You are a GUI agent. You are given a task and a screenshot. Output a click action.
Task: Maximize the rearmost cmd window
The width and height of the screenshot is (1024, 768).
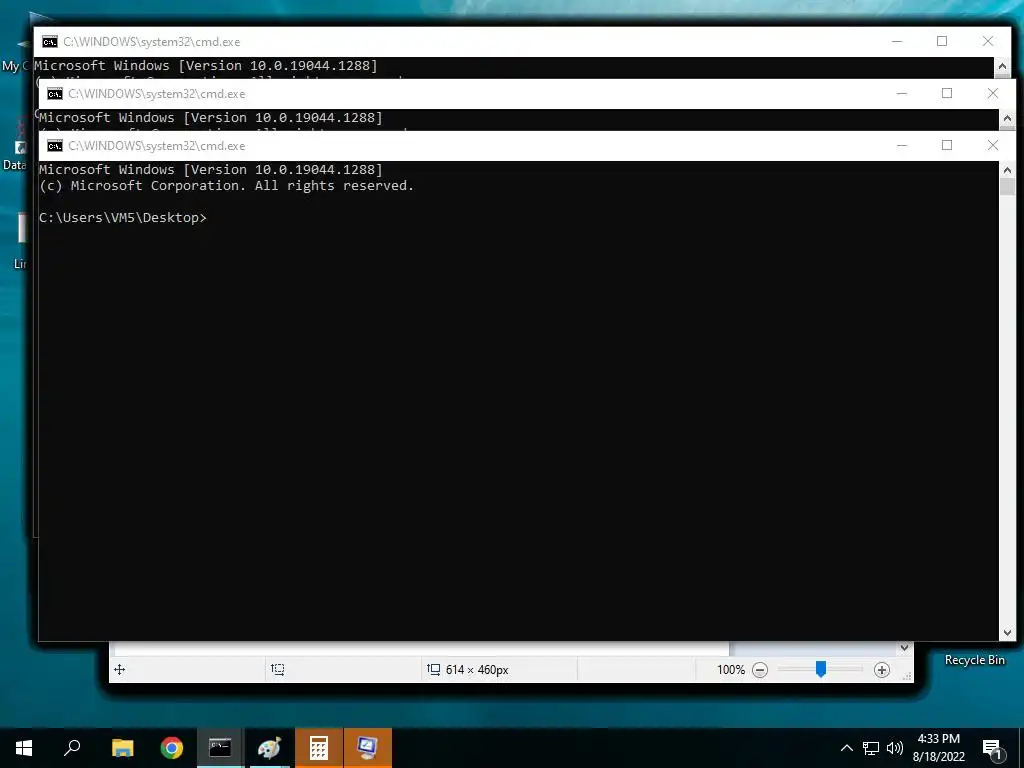(x=942, y=41)
